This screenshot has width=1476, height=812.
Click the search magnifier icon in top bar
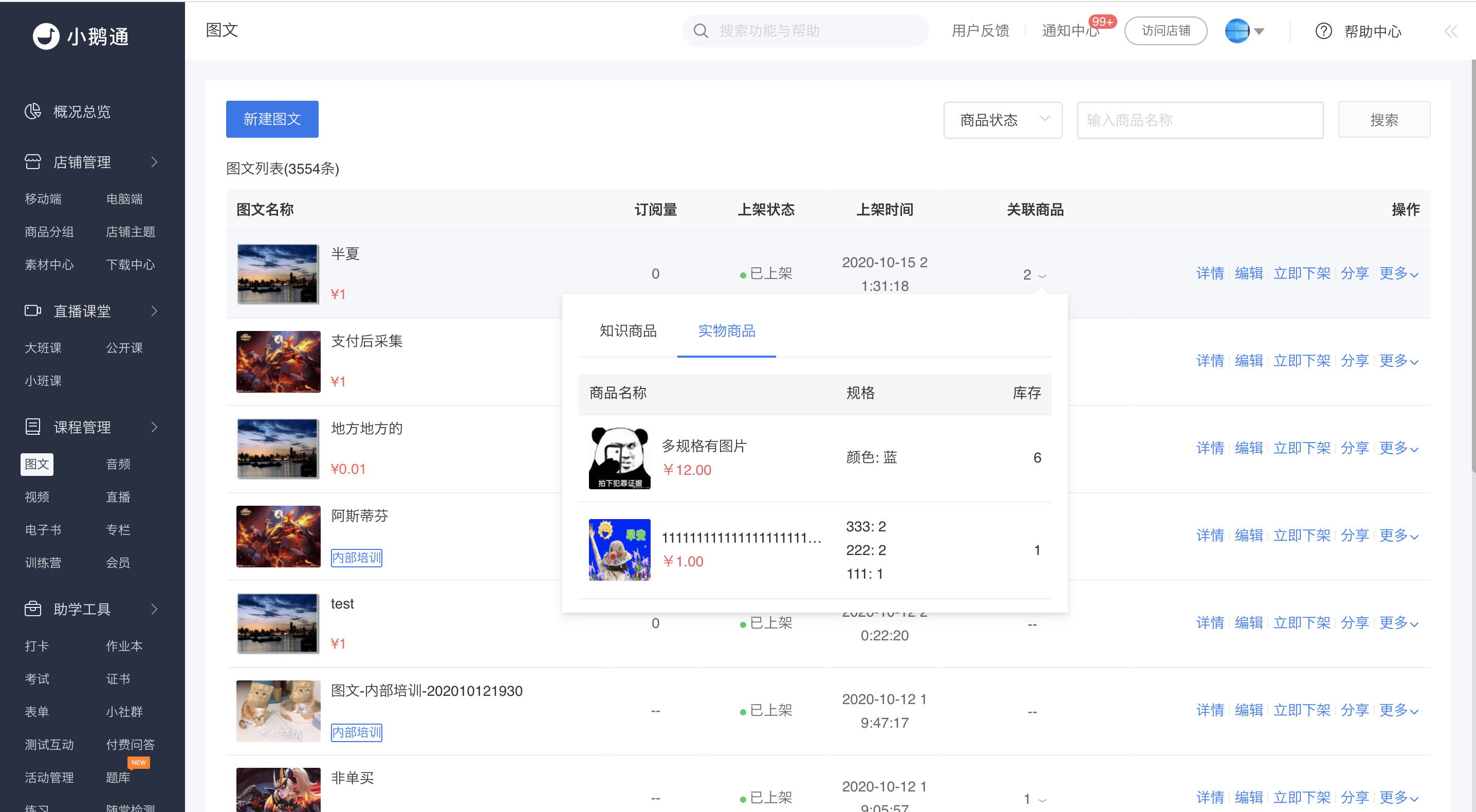coord(700,30)
